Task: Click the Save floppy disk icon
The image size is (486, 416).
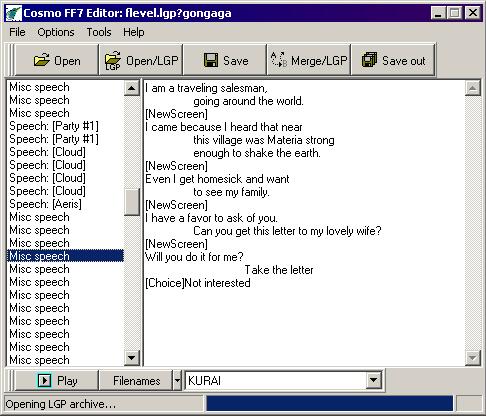Action: 211,60
